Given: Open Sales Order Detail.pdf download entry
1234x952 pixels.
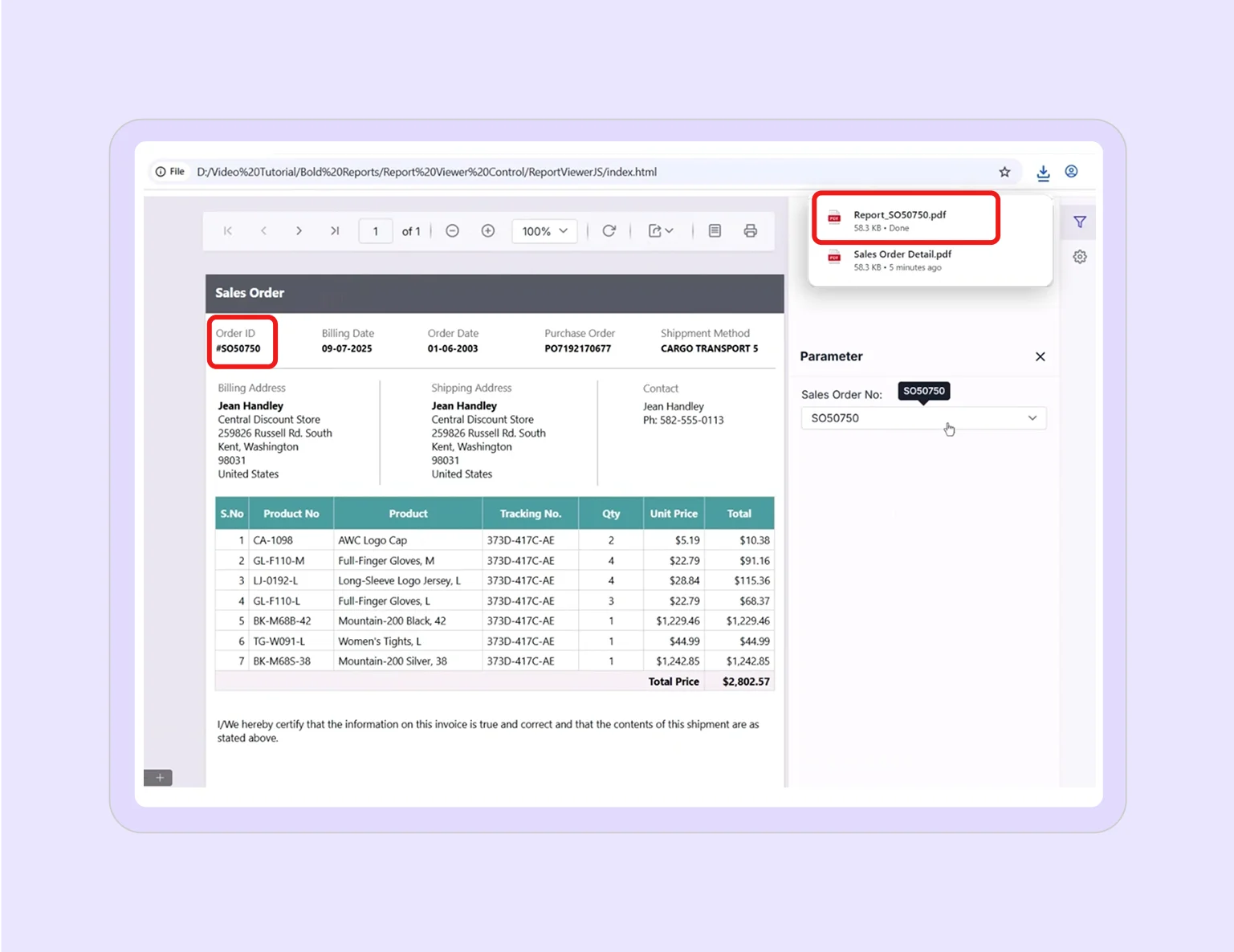Looking at the screenshot, I should (x=902, y=259).
